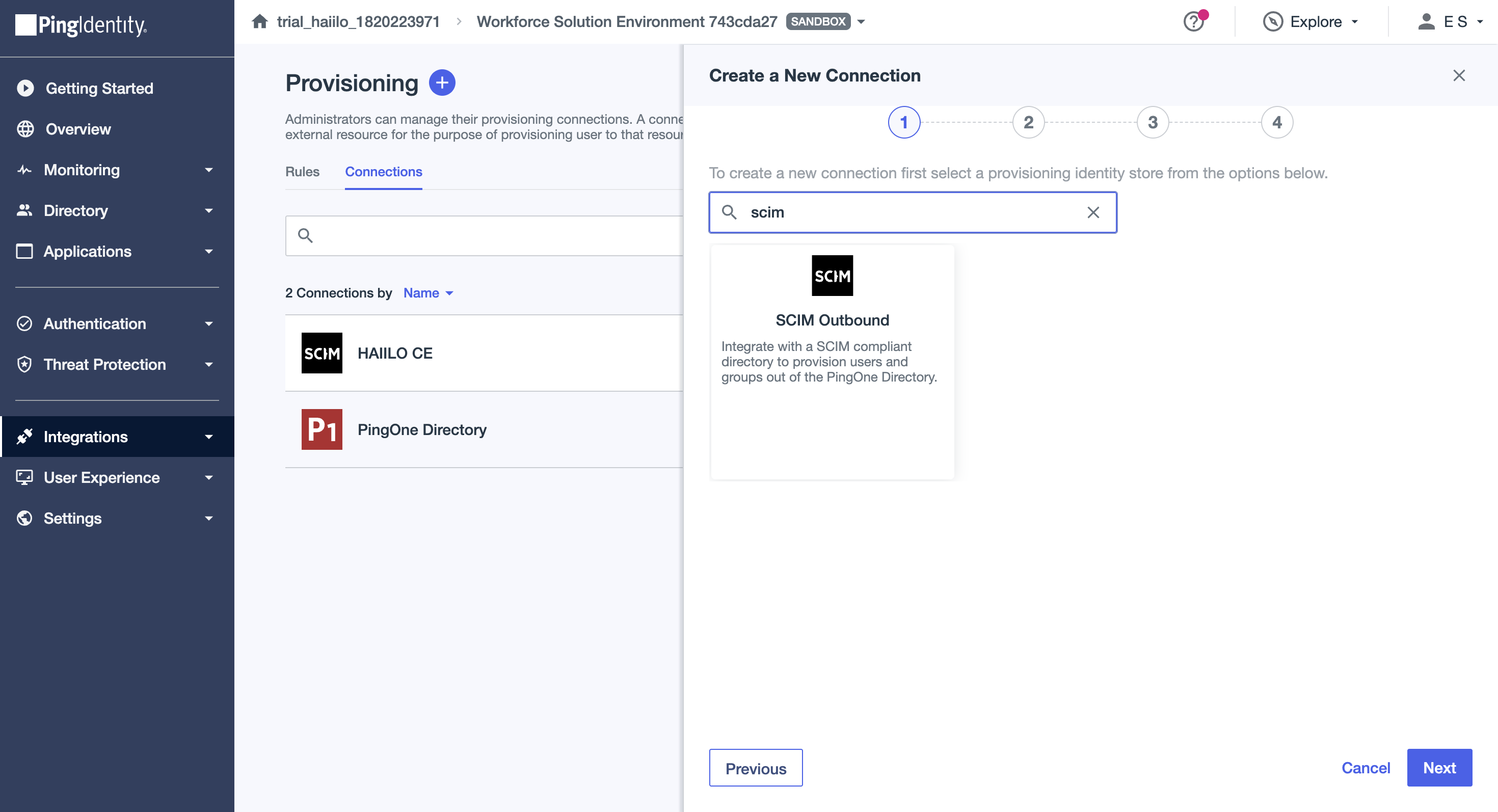Click the Threat Protection shield icon

coord(24,364)
